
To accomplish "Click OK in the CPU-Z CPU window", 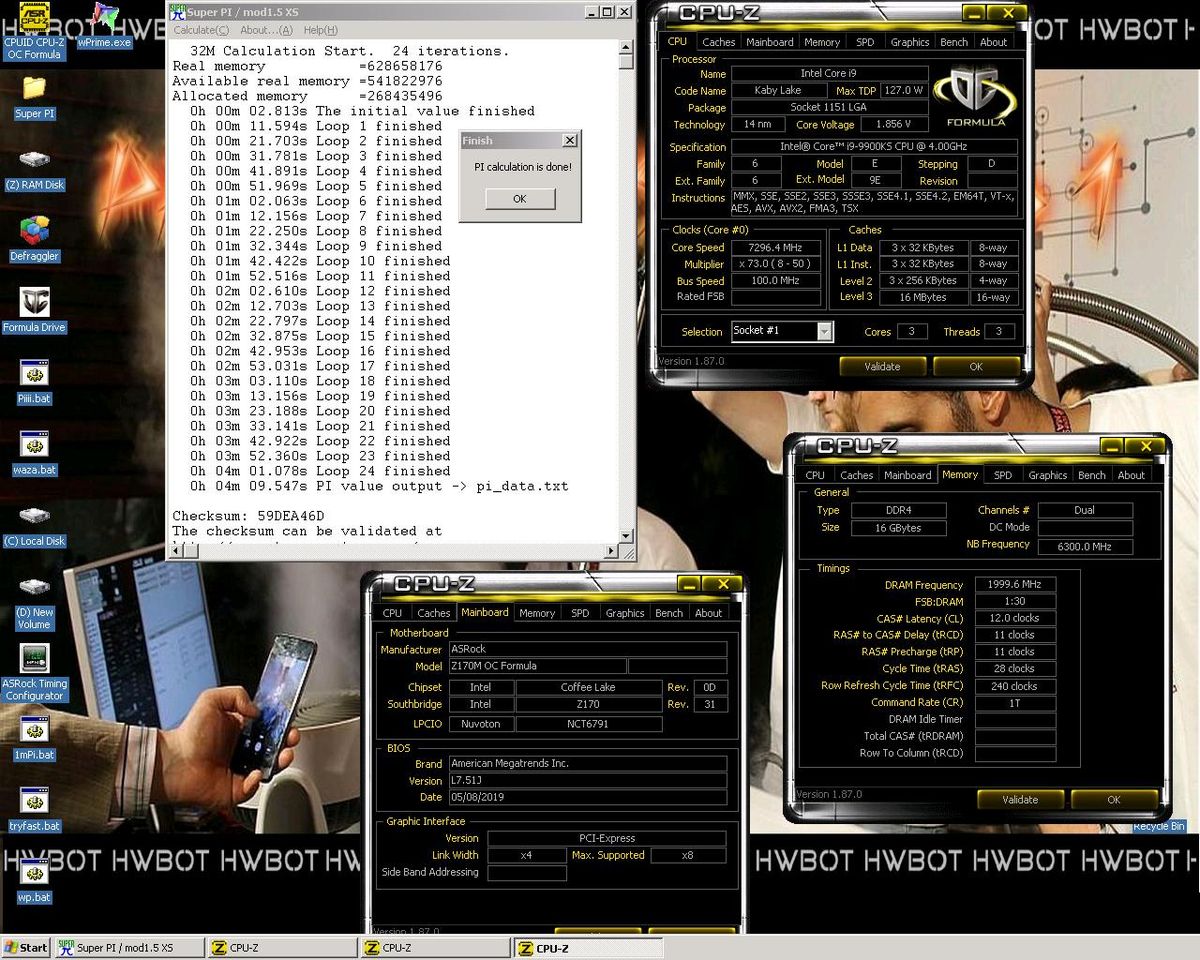I will click(x=976, y=366).
